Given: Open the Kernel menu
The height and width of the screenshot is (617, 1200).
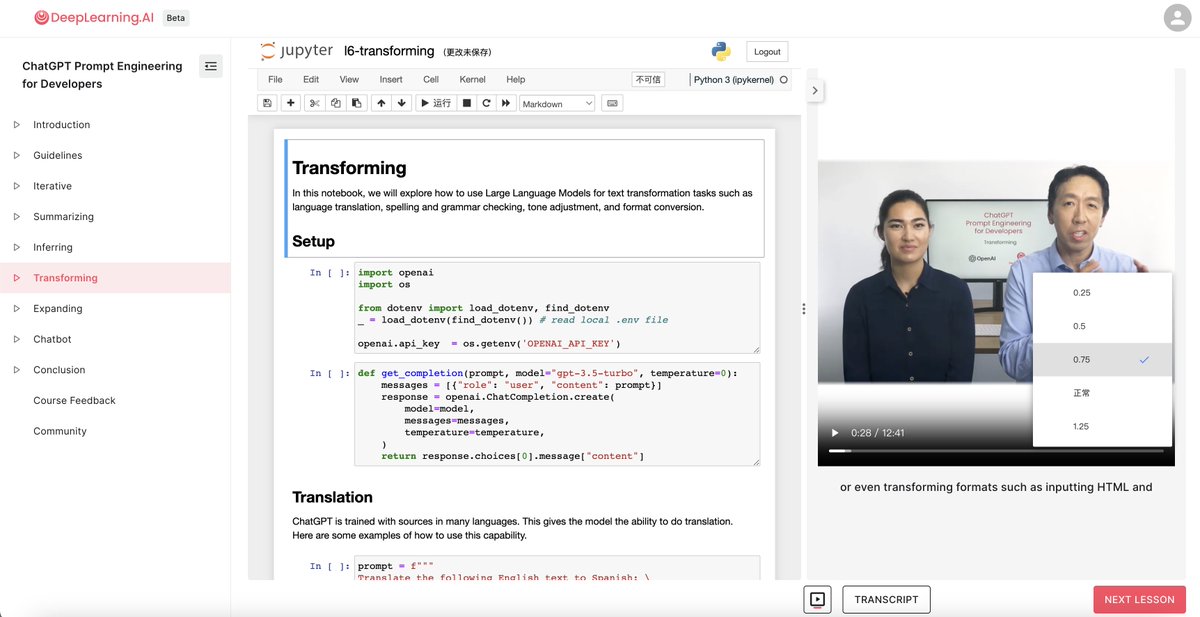Looking at the screenshot, I should click(x=472, y=79).
